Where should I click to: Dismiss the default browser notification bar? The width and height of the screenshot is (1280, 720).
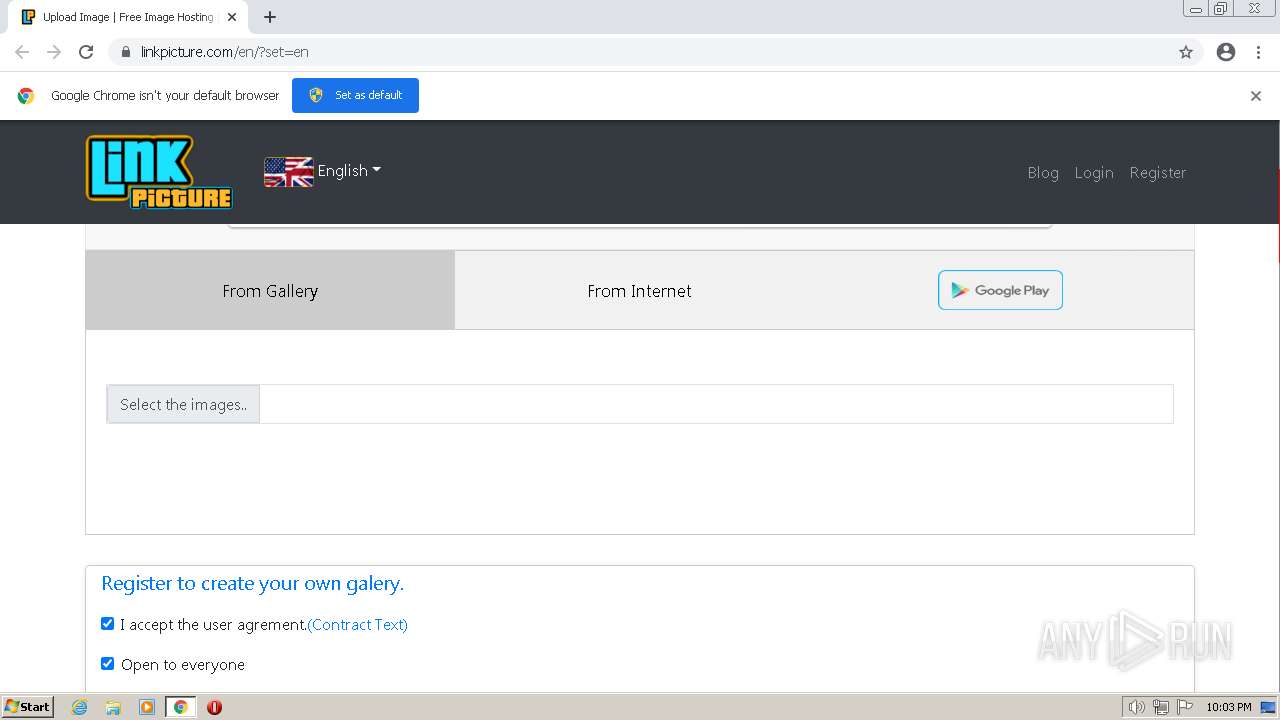1255,96
